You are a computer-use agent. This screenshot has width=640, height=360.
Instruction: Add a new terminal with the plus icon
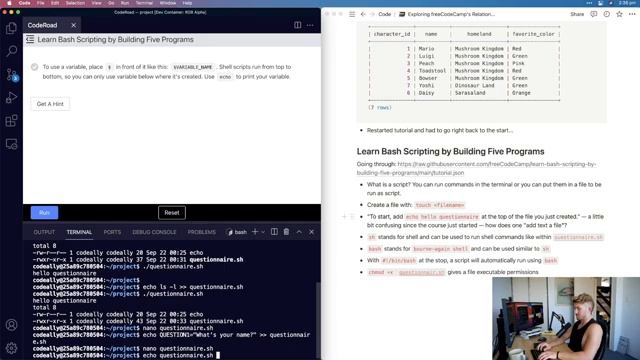pyautogui.click(x=255, y=232)
